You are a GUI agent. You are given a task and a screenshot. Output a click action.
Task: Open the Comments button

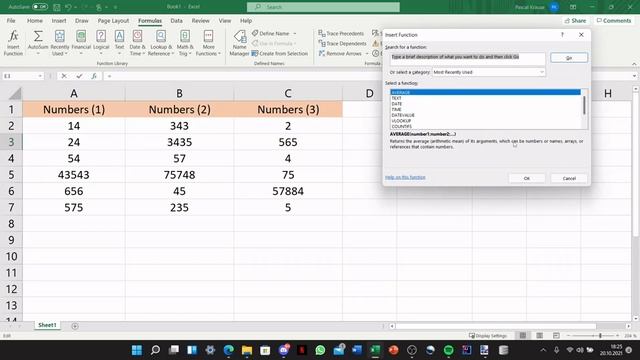pos(614,20)
